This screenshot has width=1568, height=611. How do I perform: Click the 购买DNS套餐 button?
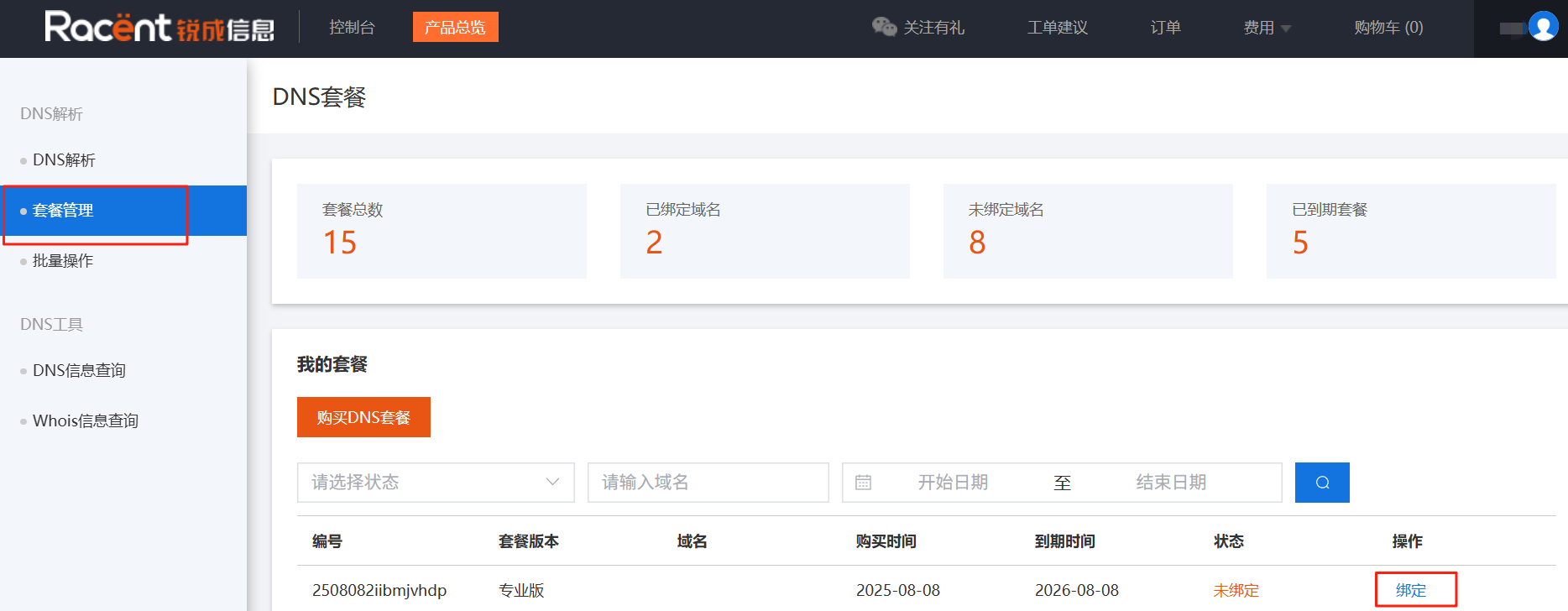(x=363, y=417)
